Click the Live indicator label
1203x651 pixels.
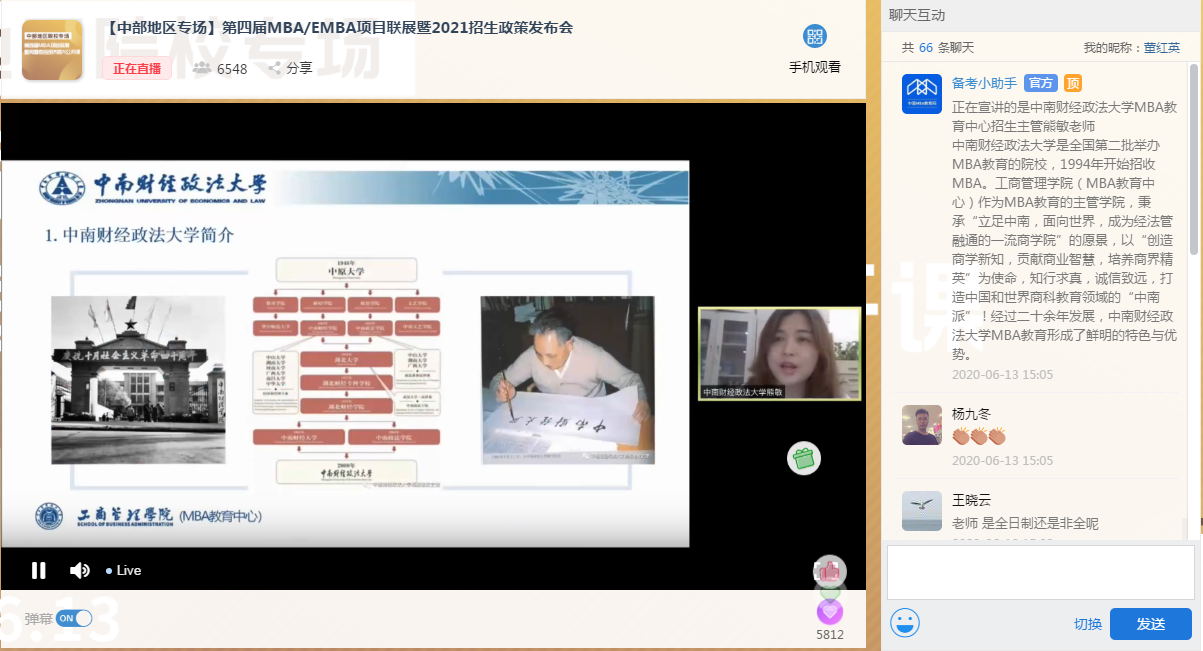[124, 570]
